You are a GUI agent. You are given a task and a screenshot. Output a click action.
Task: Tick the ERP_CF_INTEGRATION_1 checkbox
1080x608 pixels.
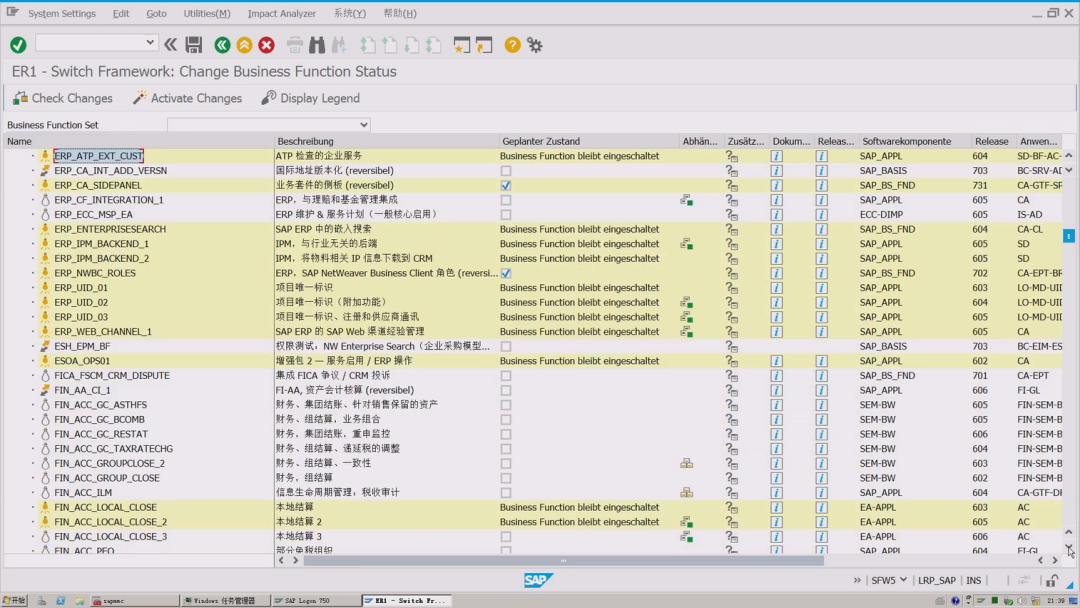click(506, 200)
